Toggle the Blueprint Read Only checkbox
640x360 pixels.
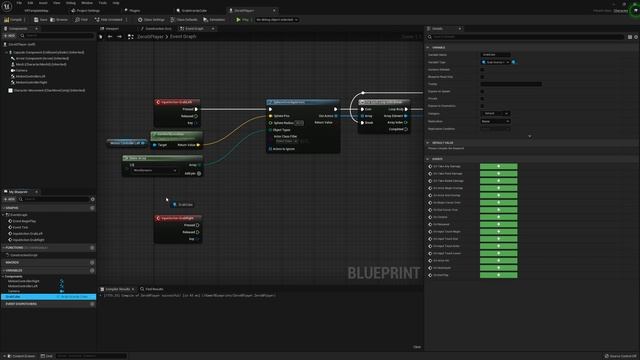tap(482, 77)
